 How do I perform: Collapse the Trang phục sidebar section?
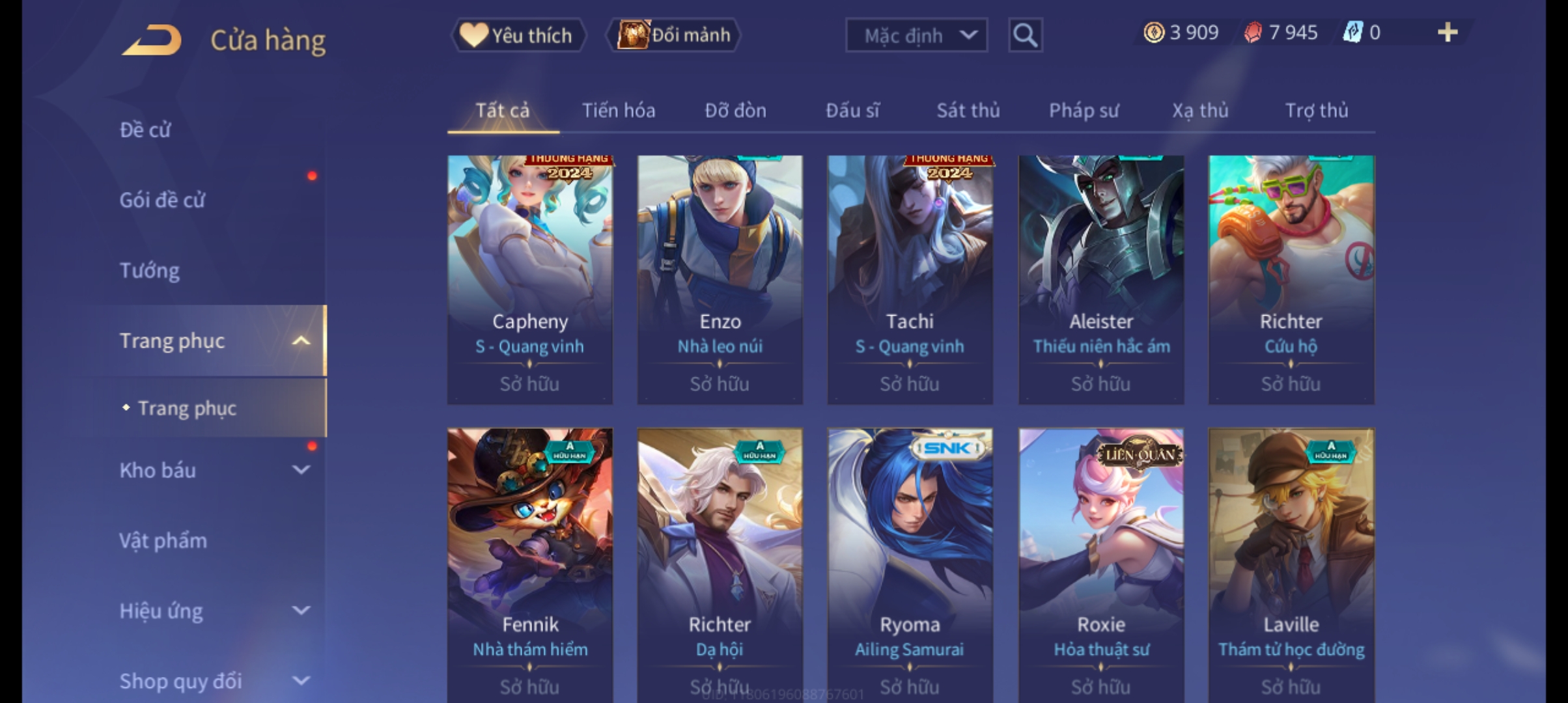click(301, 340)
